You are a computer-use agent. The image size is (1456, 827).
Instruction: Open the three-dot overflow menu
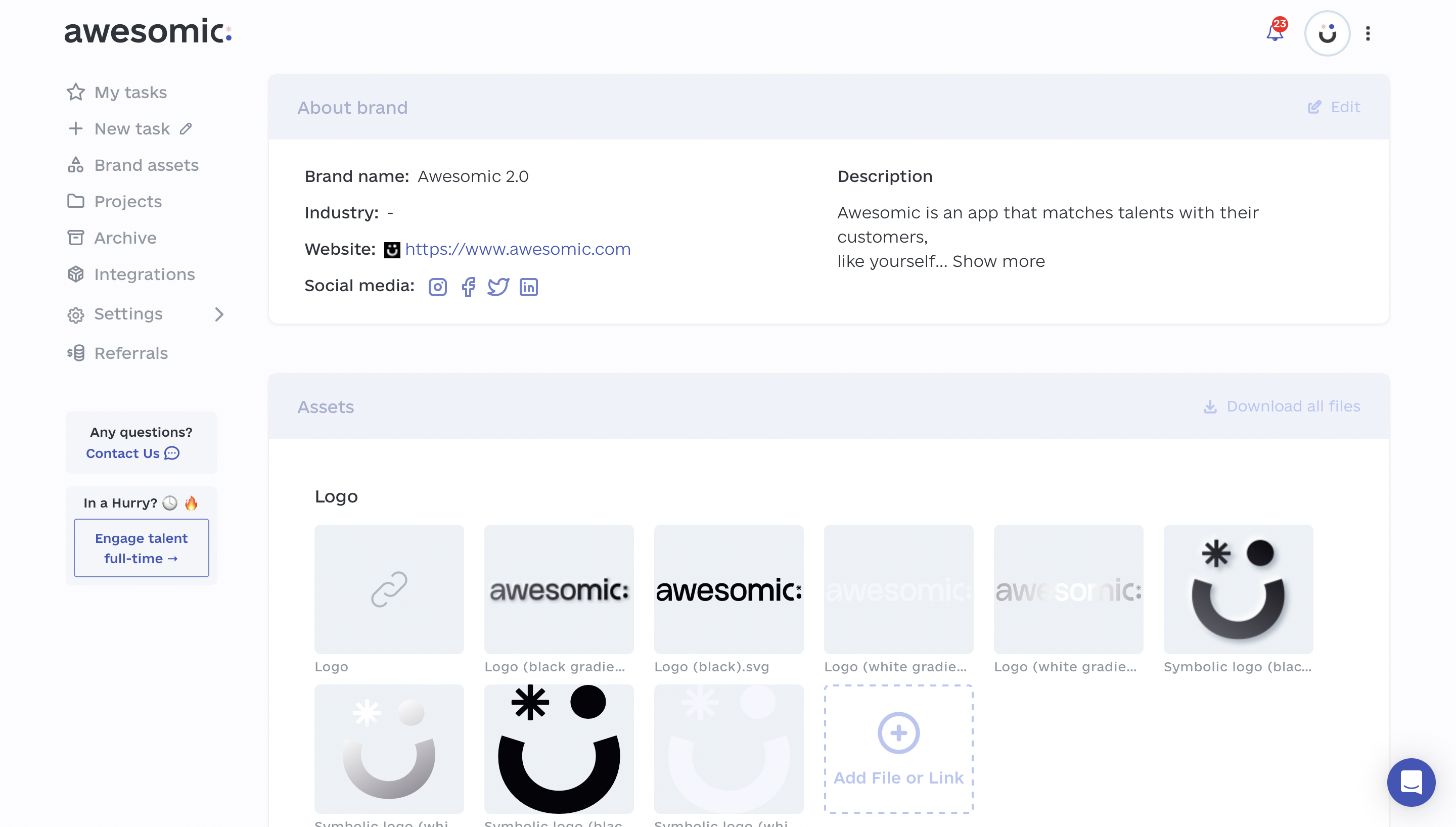[x=1368, y=33]
